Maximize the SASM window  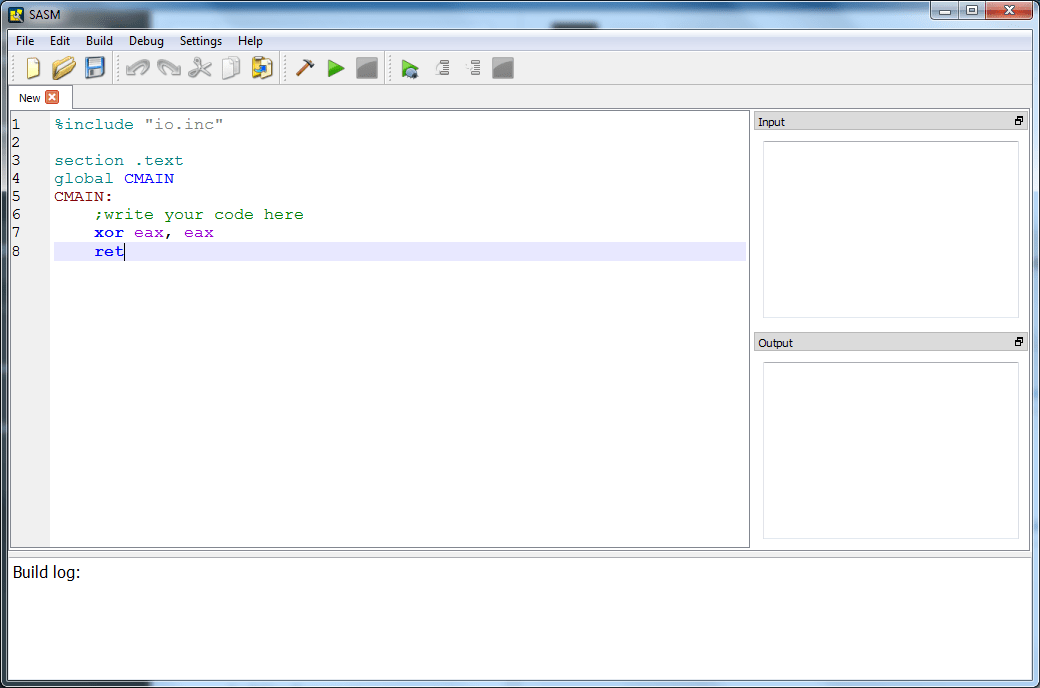pos(972,11)
